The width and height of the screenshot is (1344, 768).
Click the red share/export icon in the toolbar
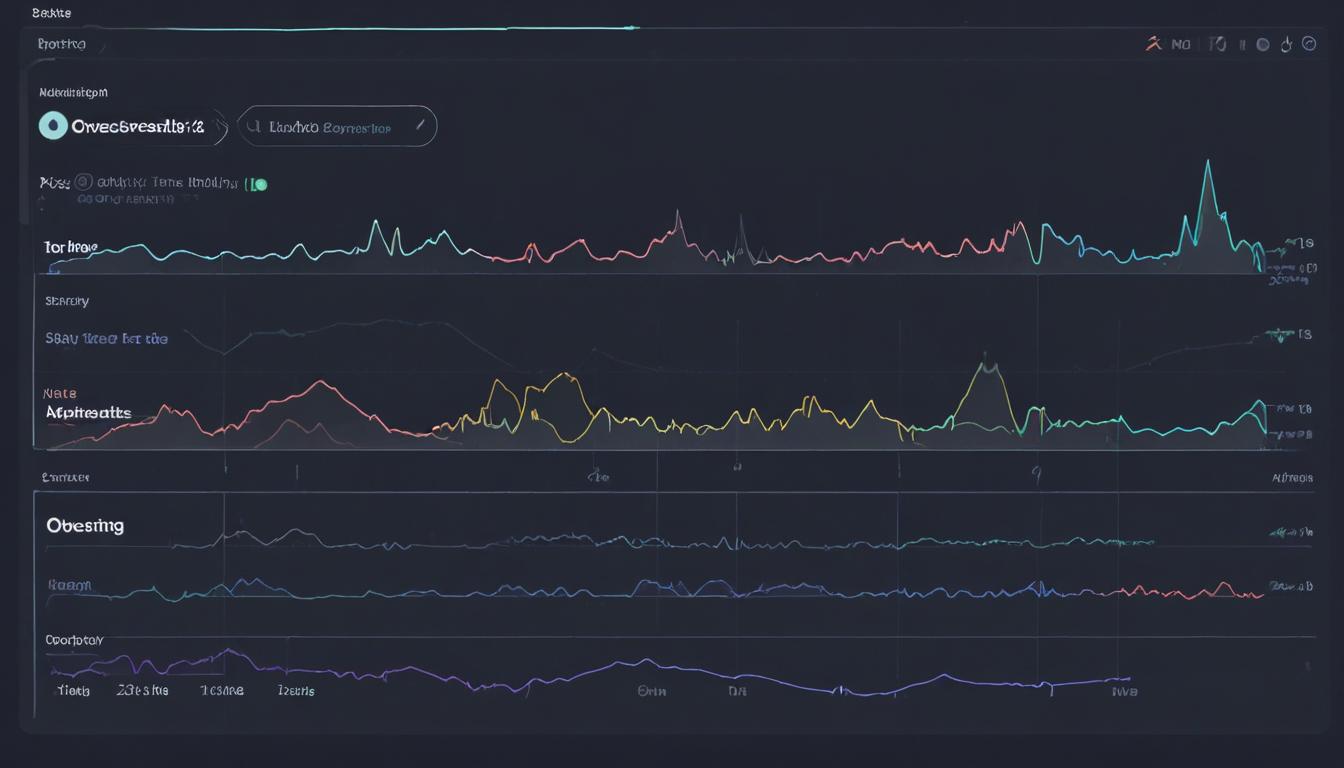1152,44
